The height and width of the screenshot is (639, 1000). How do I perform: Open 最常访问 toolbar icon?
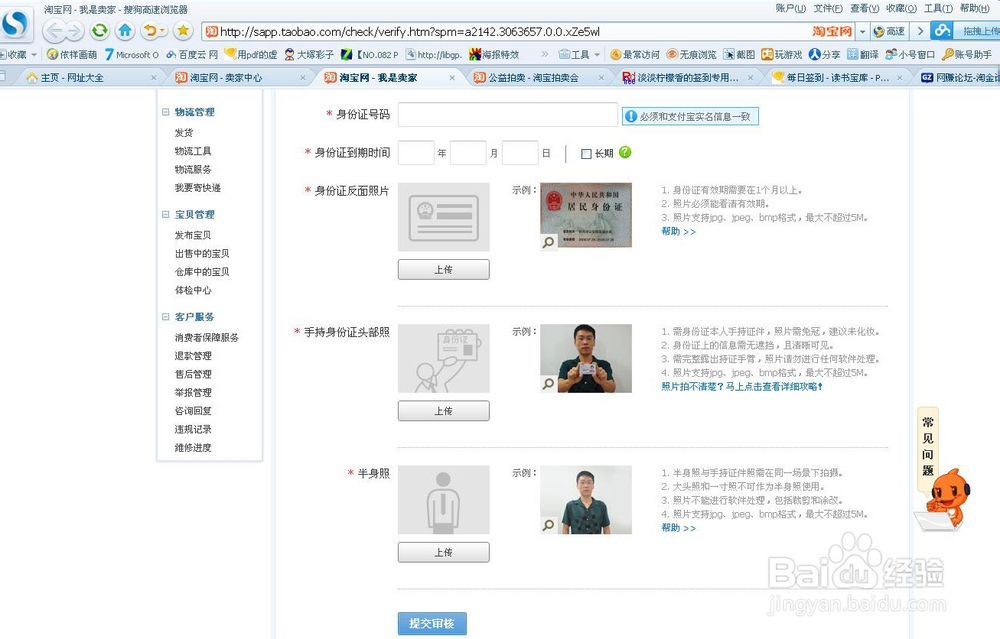635,55
